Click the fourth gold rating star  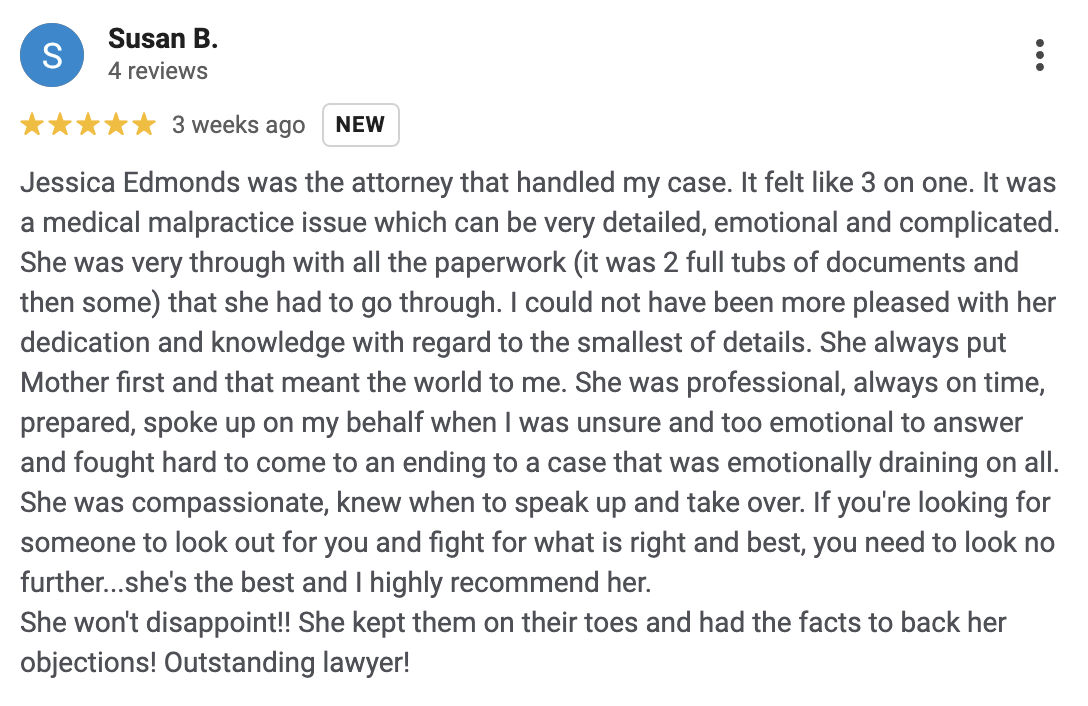pyautogui.click(x=116, y=125)
